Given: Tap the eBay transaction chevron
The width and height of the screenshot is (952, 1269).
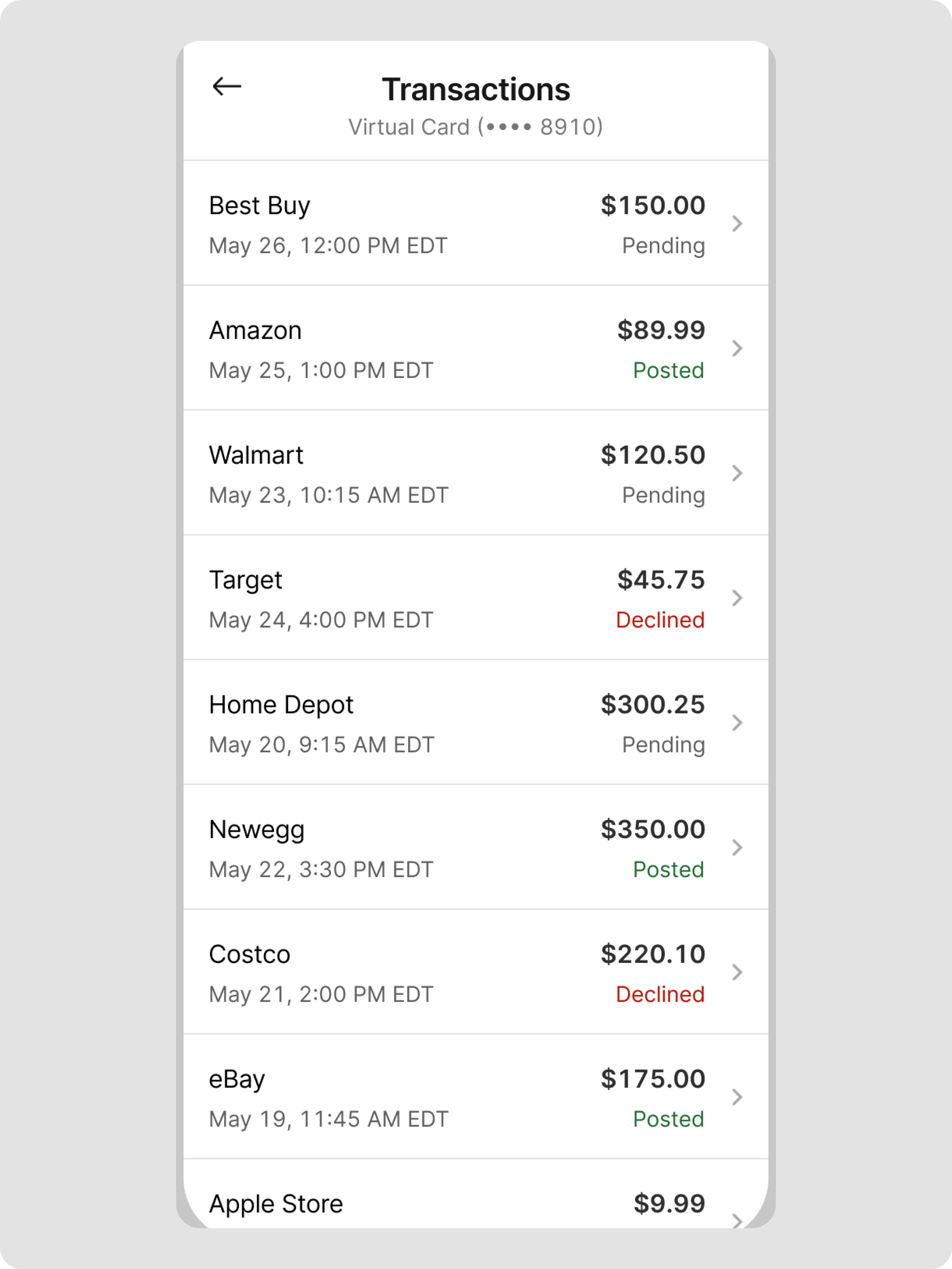Looking at the screenshot, I should (737, 1098).
